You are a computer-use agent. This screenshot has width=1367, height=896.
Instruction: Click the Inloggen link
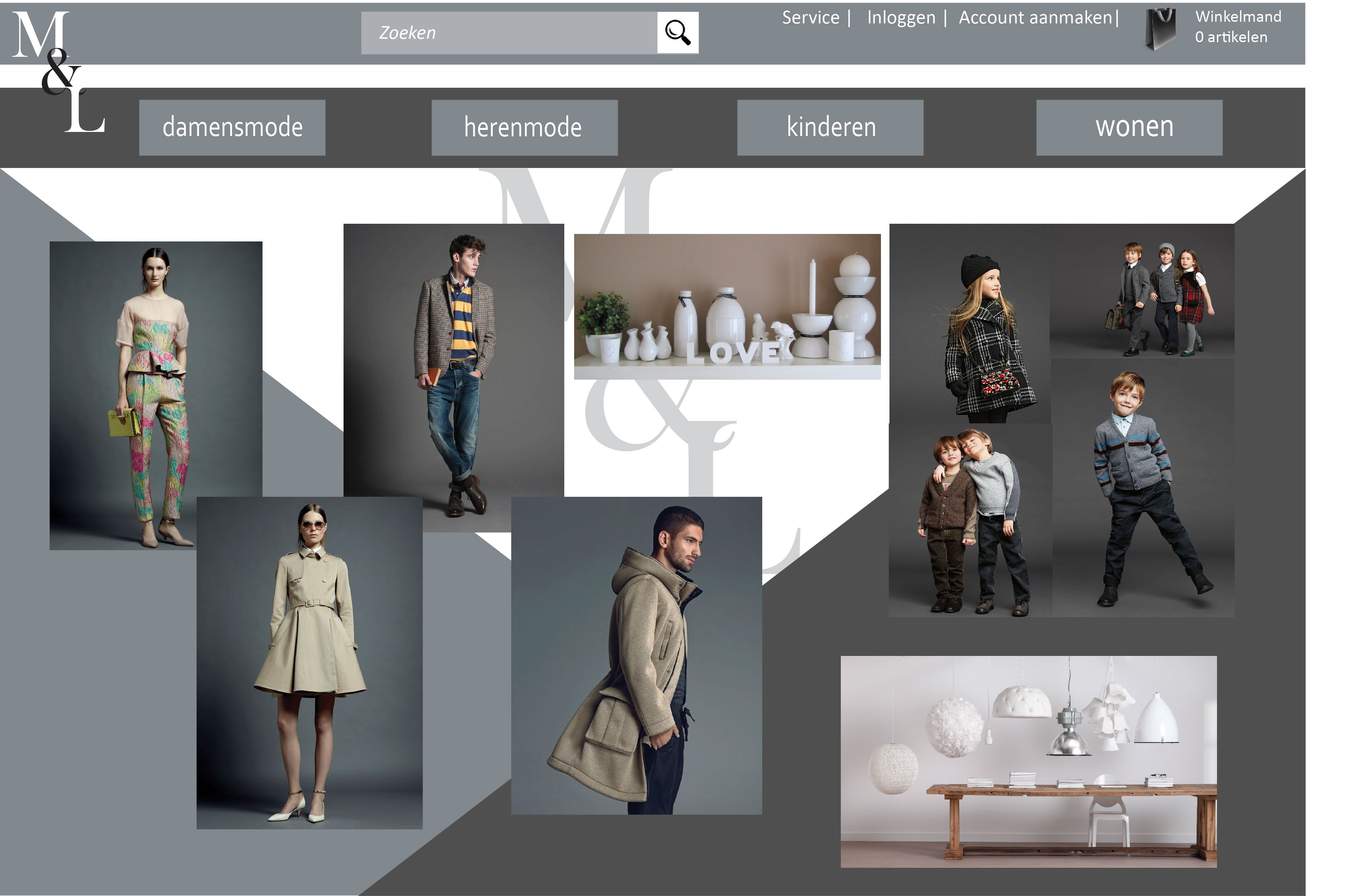click(901, 18)
